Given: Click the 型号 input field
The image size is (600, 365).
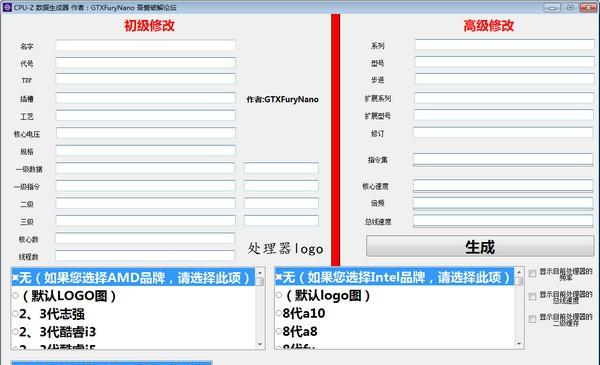Looking at the screenshot, I should tap(504, 62).
